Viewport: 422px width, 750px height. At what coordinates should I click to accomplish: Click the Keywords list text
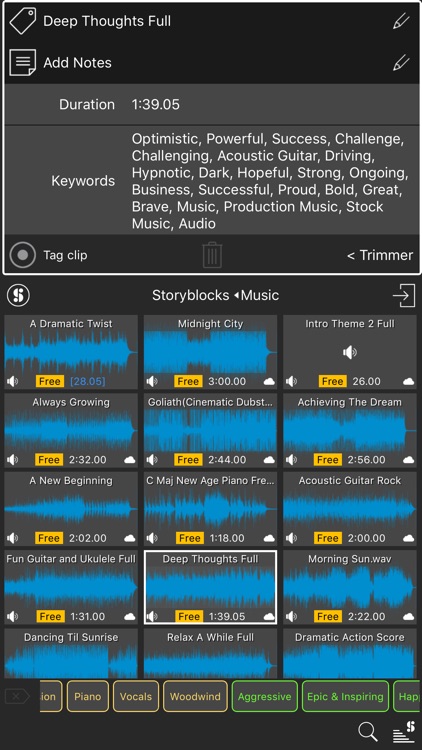268,181
